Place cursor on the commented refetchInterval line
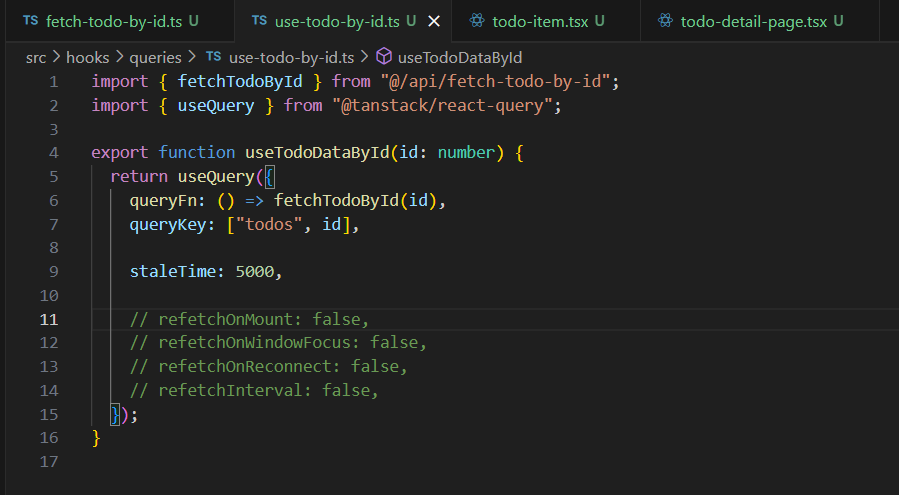Image resolution: width=899 pixels, height=495 pixels. pos(255,391)
